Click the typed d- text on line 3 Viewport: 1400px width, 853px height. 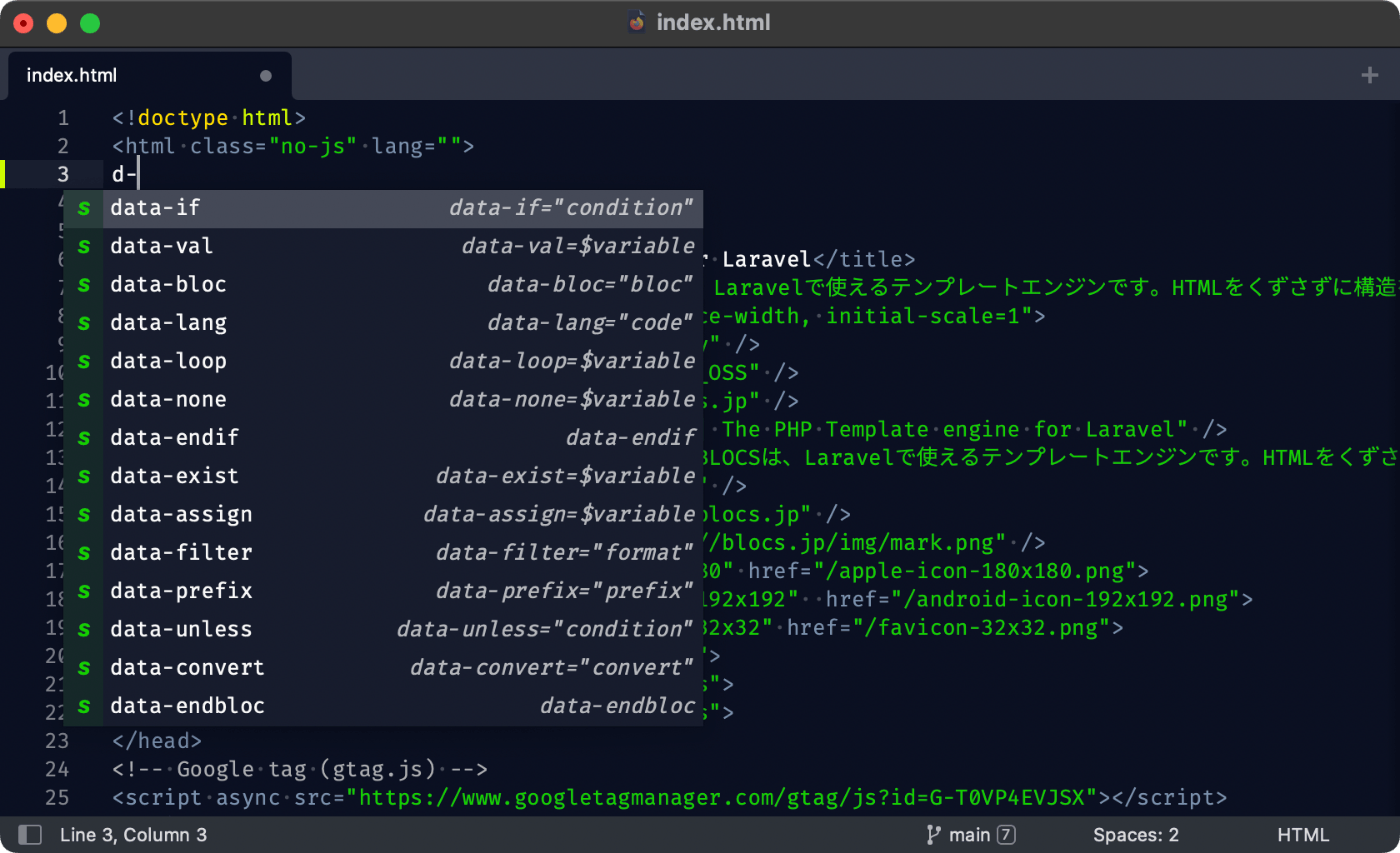[x=124, y=175]
